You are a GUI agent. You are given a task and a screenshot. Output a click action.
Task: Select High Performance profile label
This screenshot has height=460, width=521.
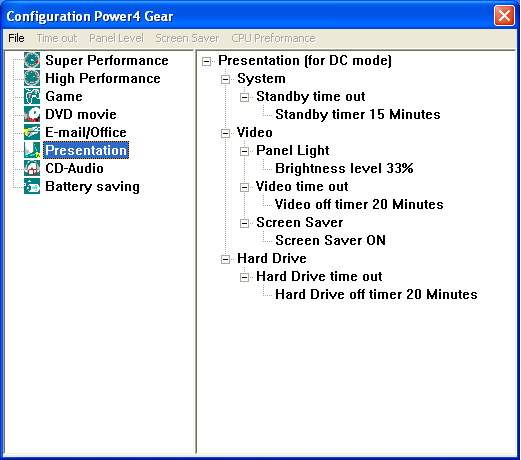(x=103, y=78)
